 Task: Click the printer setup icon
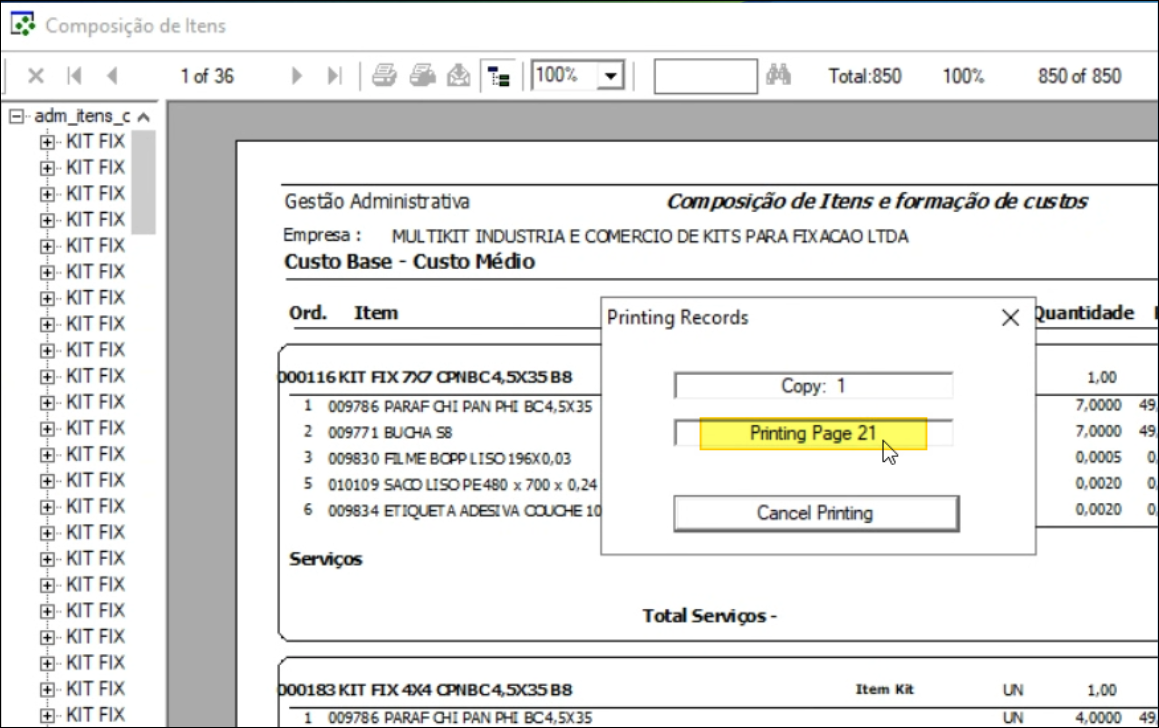tap(422, 76)
